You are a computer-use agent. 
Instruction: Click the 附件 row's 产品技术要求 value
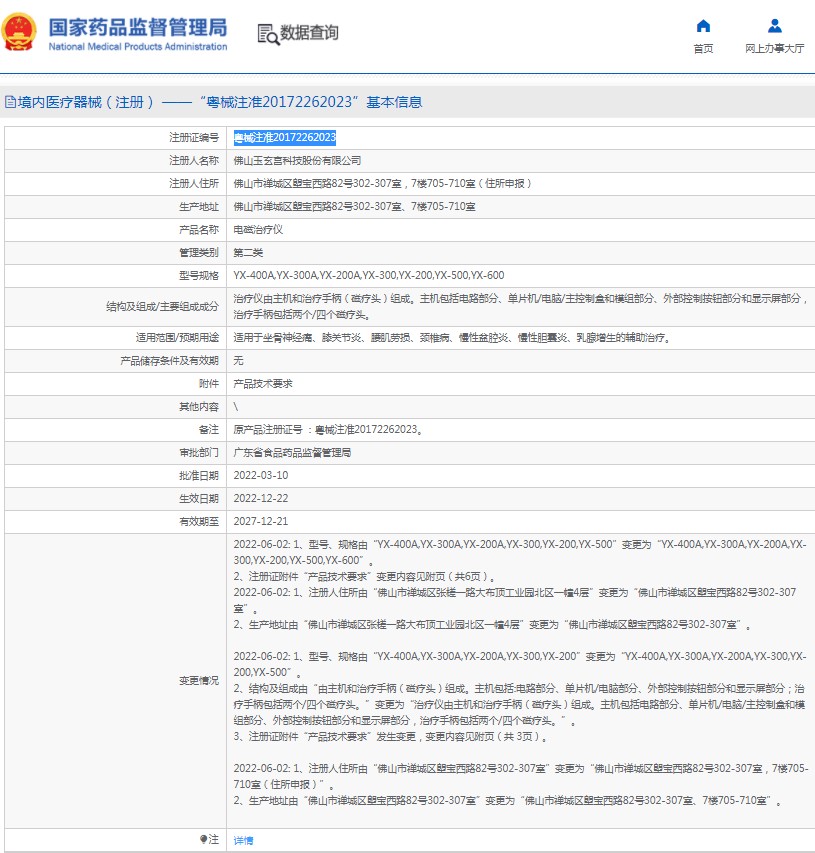(263, 384)
